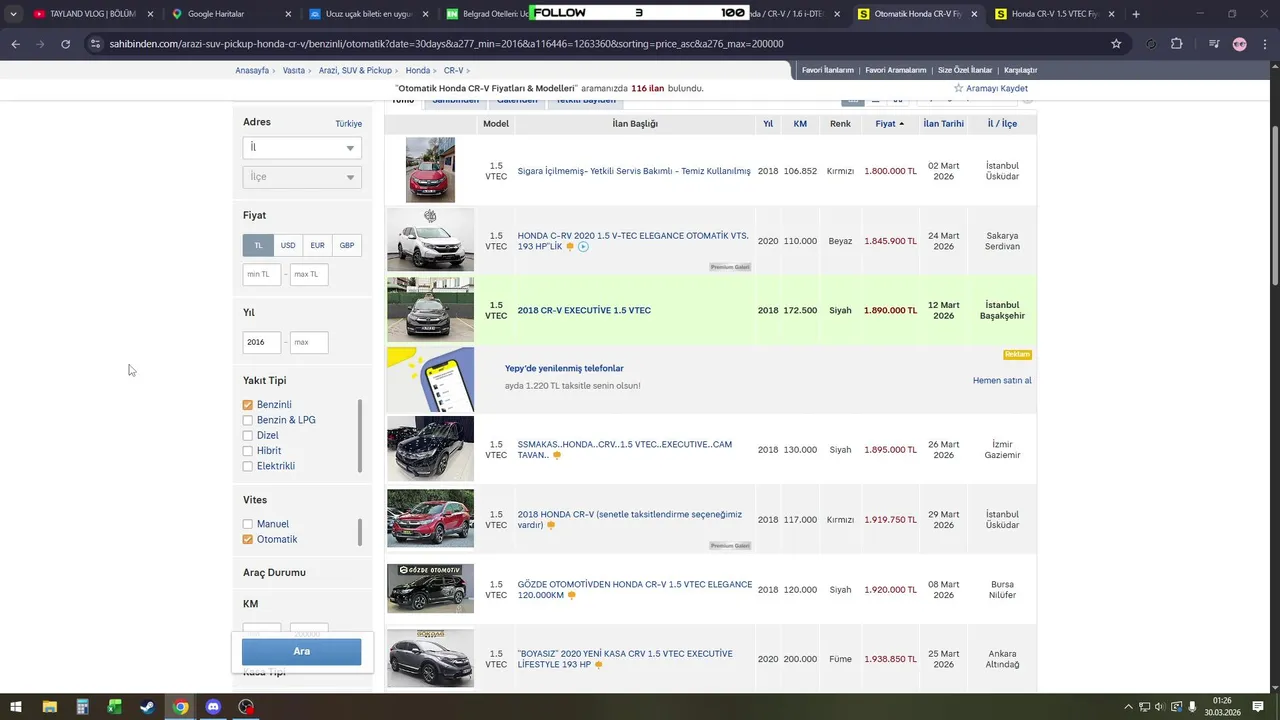Go to Honda breadcrumb link

[418, 71]
